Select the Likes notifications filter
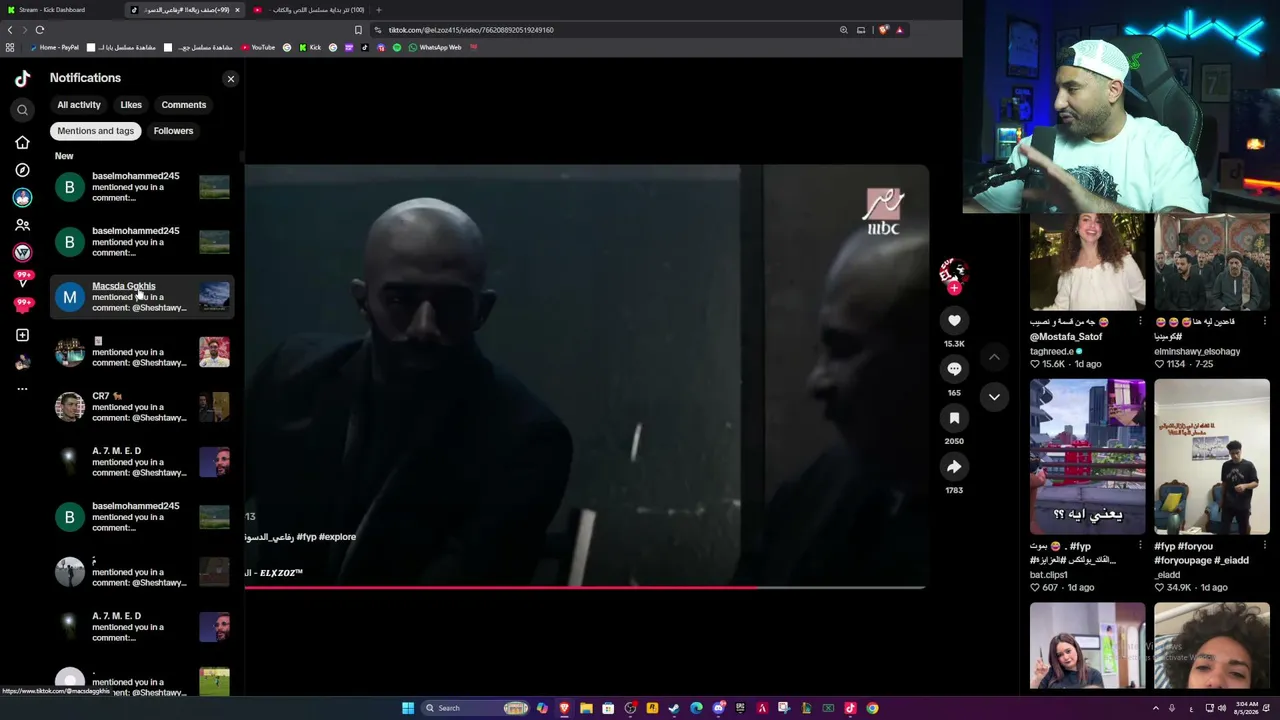The image size is (1280, 720). tap(131, 105)
